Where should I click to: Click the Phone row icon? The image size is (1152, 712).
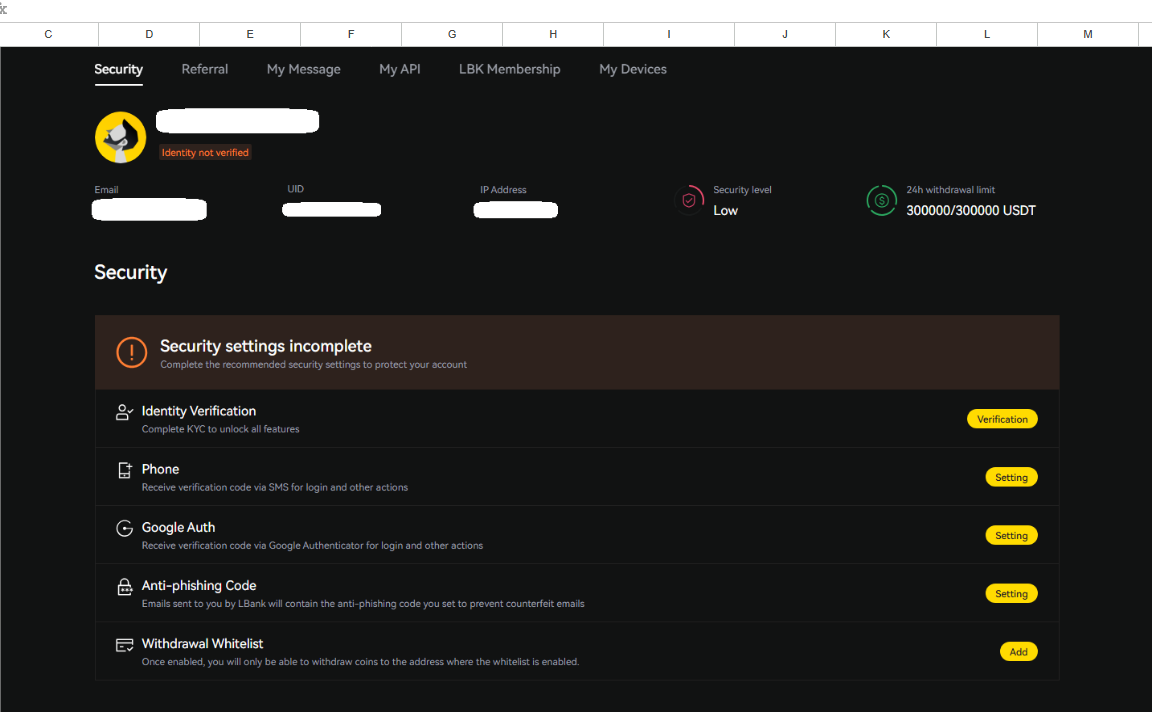[x=125, y=470]
